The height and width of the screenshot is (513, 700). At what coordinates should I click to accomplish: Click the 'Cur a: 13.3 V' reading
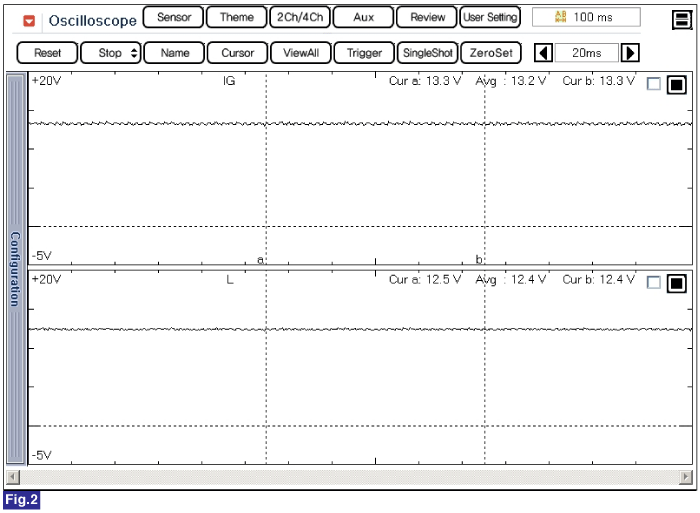[x=425, y=81]
